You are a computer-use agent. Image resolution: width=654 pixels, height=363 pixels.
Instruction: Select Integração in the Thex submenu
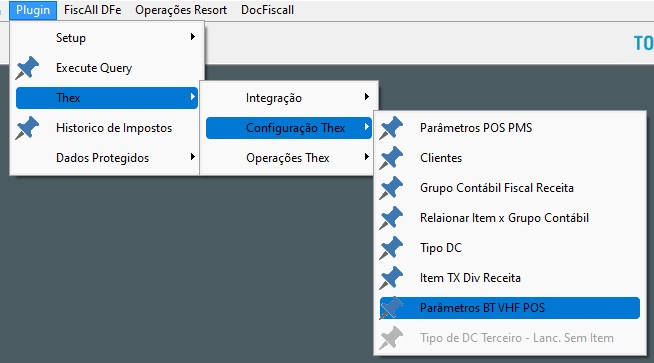[289, 98]
